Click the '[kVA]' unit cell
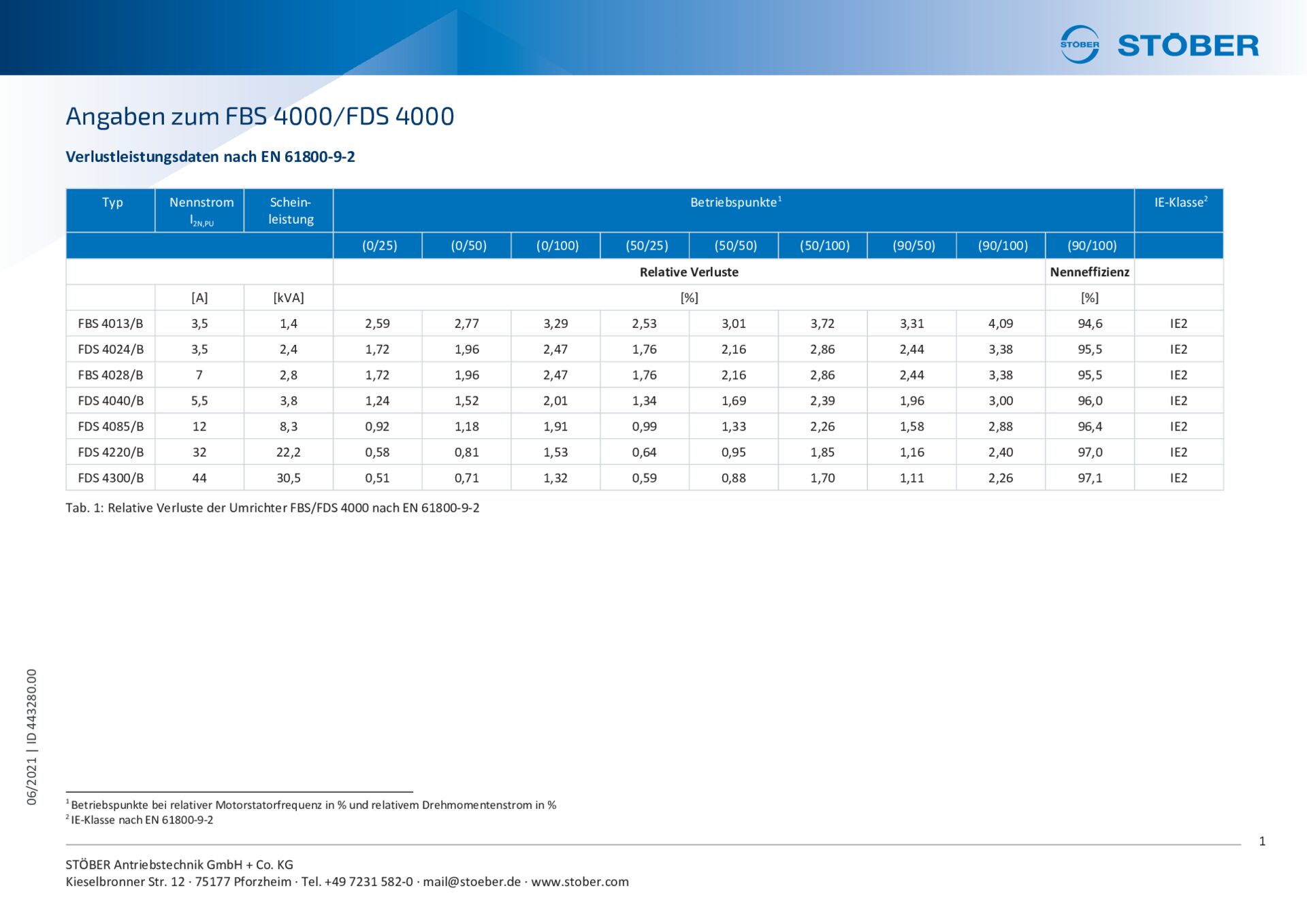This screenshot has width=1307, height=924. (289, 298)
